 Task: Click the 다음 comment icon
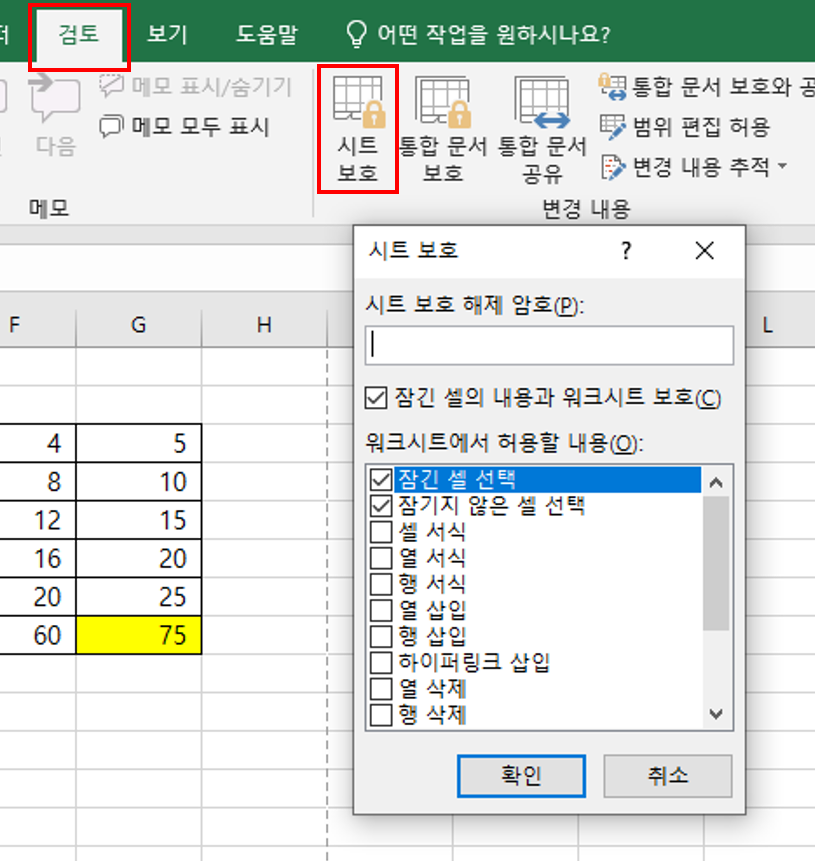(x=54, y=99)
